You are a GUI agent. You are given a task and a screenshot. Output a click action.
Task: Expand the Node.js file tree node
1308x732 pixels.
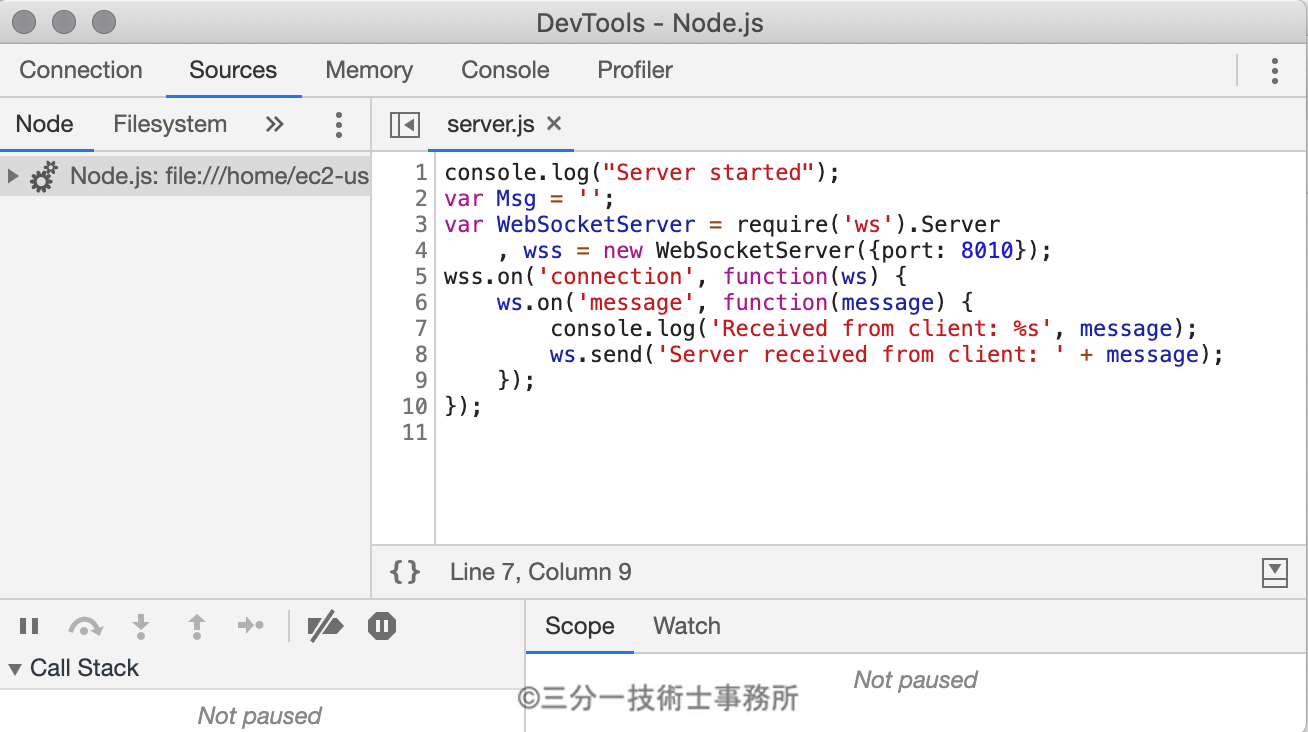[13, 177]
